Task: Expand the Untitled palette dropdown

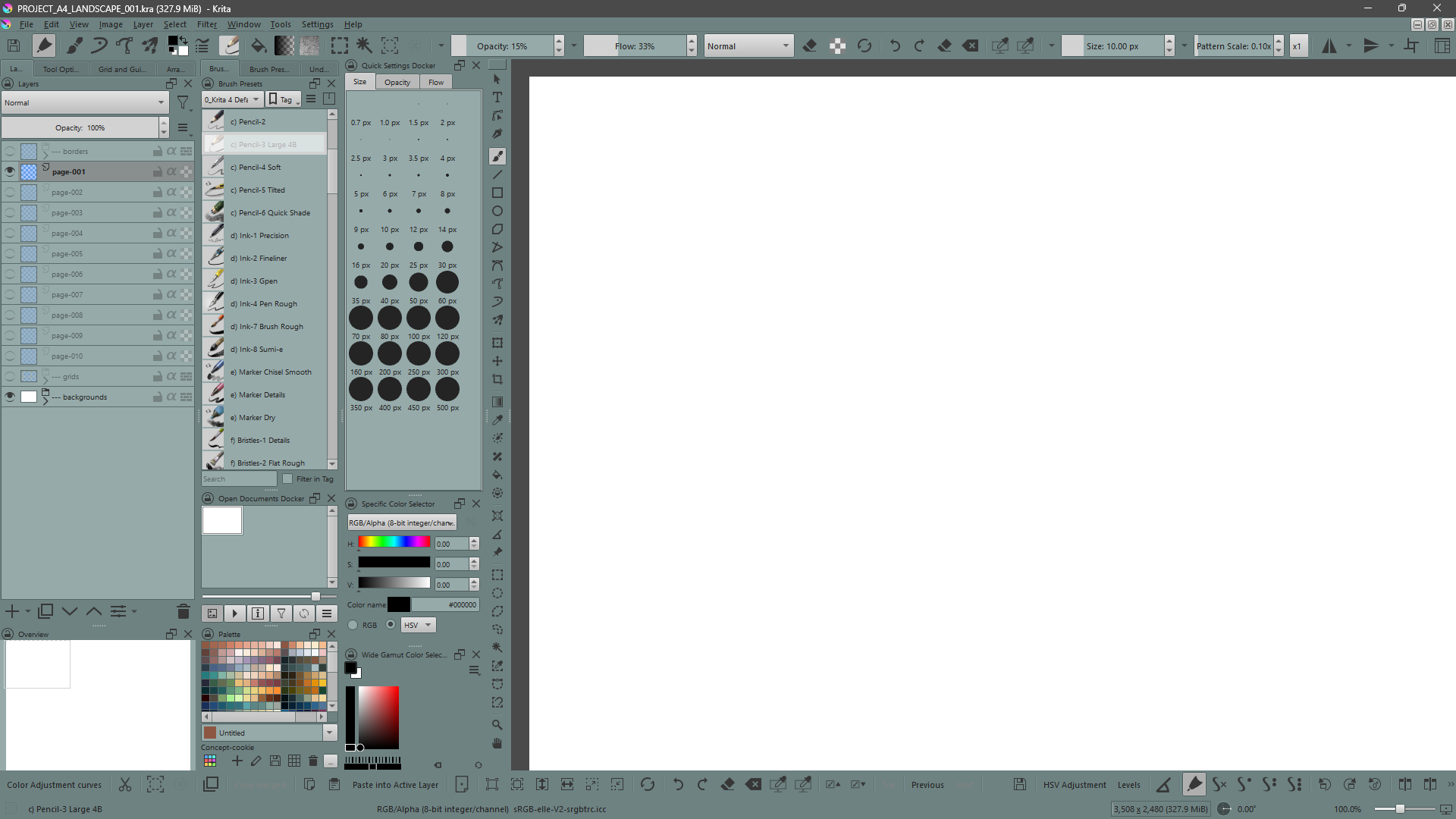Action: (x=330, y=733)
